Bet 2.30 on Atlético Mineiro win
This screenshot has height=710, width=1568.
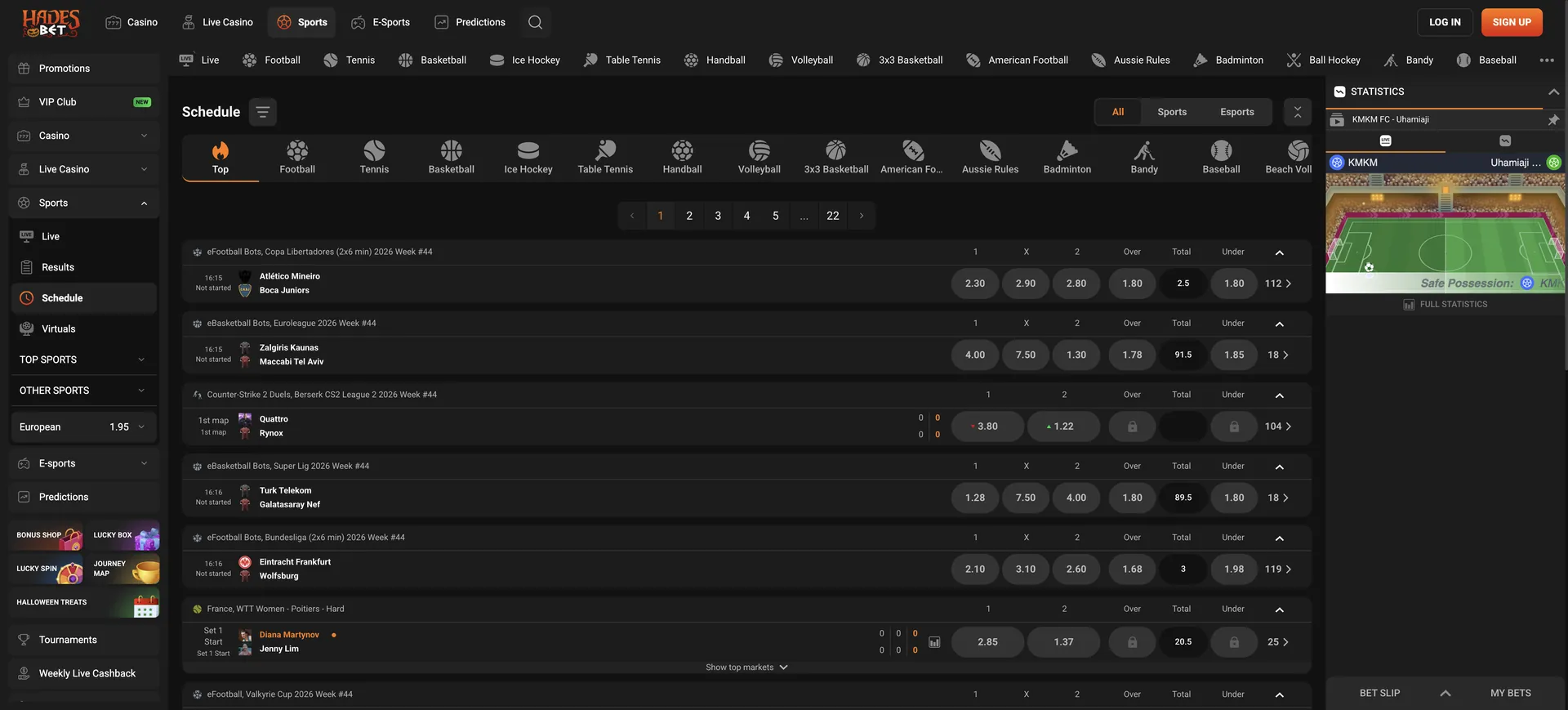[x=975, y=284]
